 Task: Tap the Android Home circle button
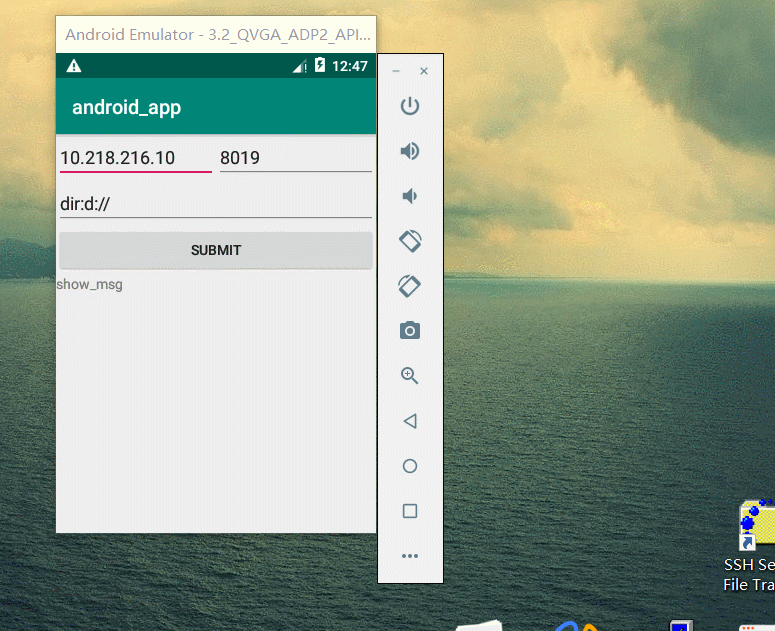[410, 466]
